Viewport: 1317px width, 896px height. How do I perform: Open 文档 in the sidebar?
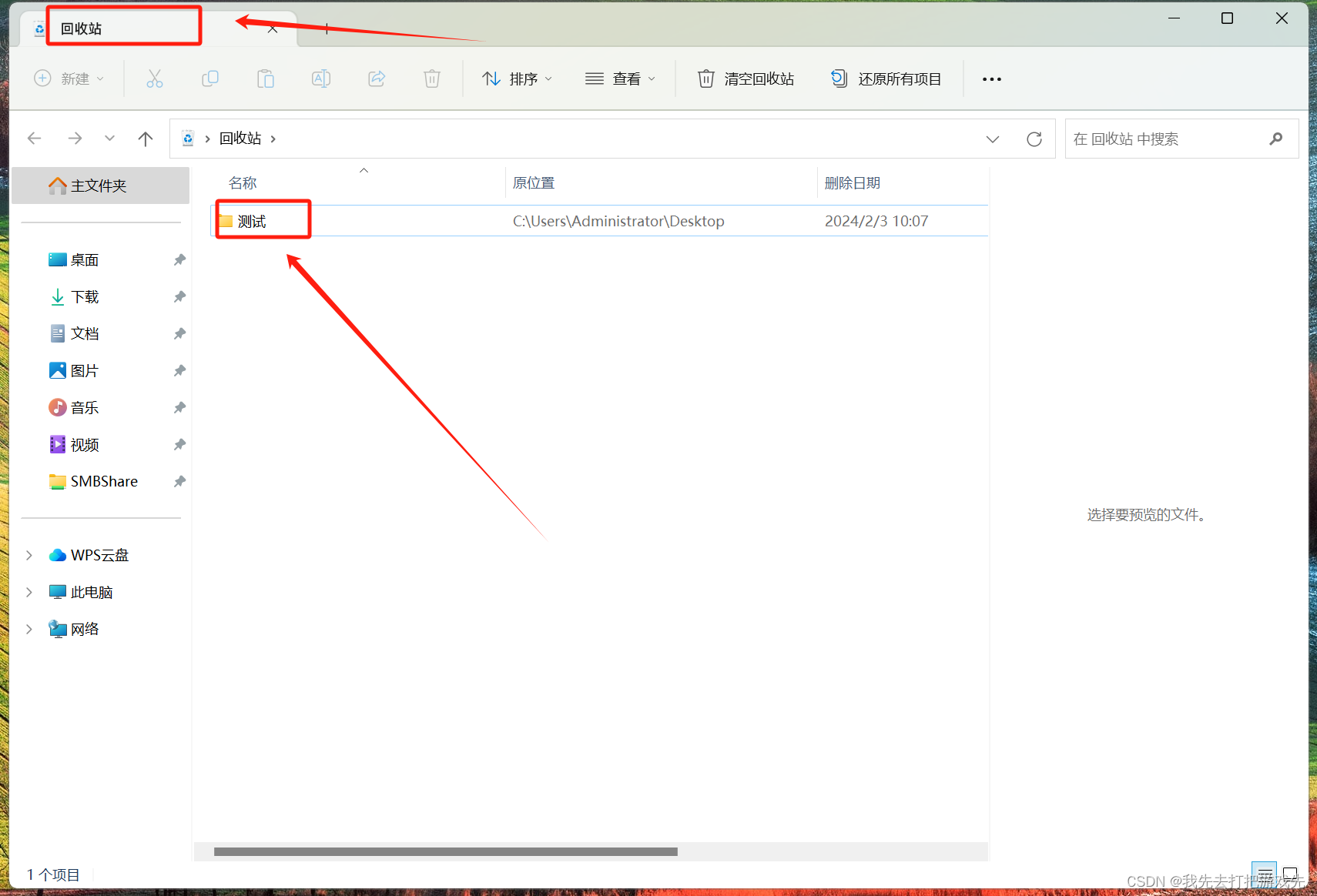pos(85,334)
